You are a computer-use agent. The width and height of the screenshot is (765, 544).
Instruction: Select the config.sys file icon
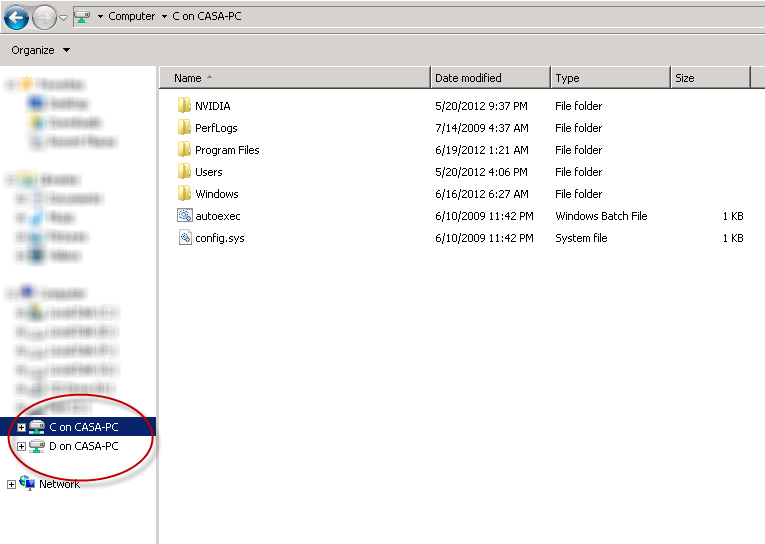click(x=183, y=238)
